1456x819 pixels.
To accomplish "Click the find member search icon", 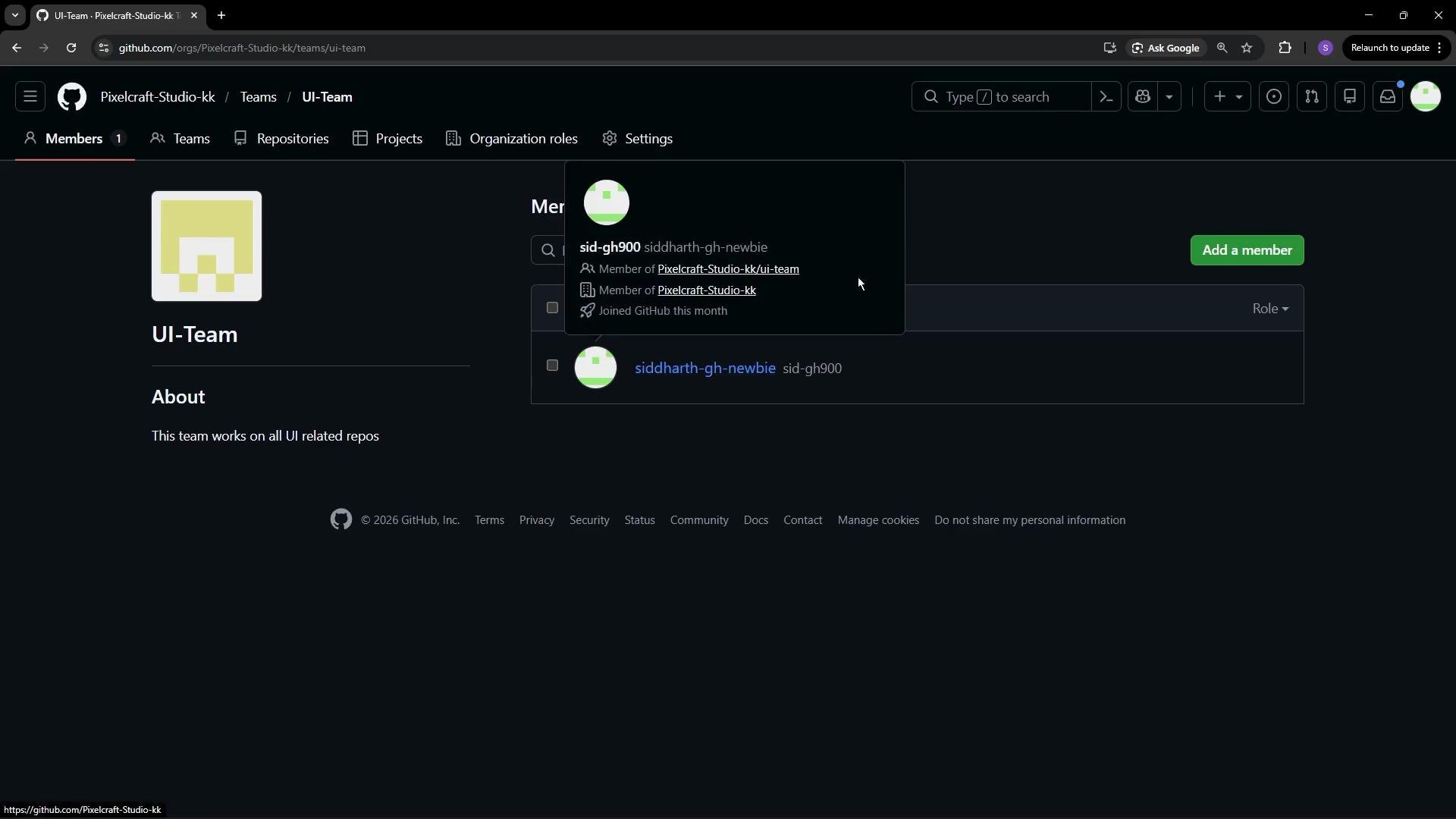I will 548,250.
